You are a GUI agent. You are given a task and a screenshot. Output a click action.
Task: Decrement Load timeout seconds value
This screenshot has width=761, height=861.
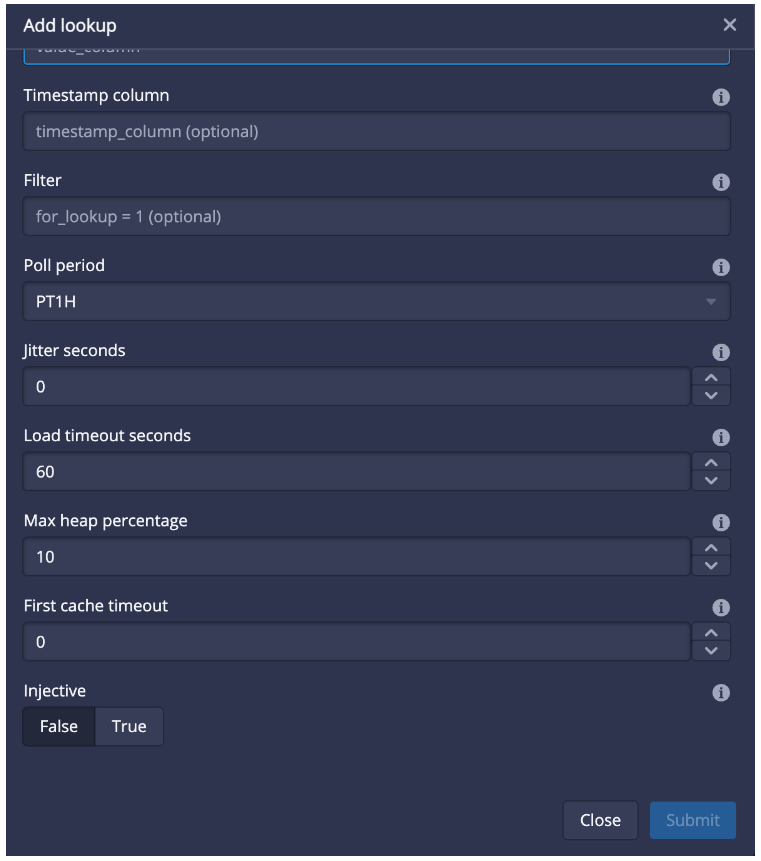tap(711, 480)
